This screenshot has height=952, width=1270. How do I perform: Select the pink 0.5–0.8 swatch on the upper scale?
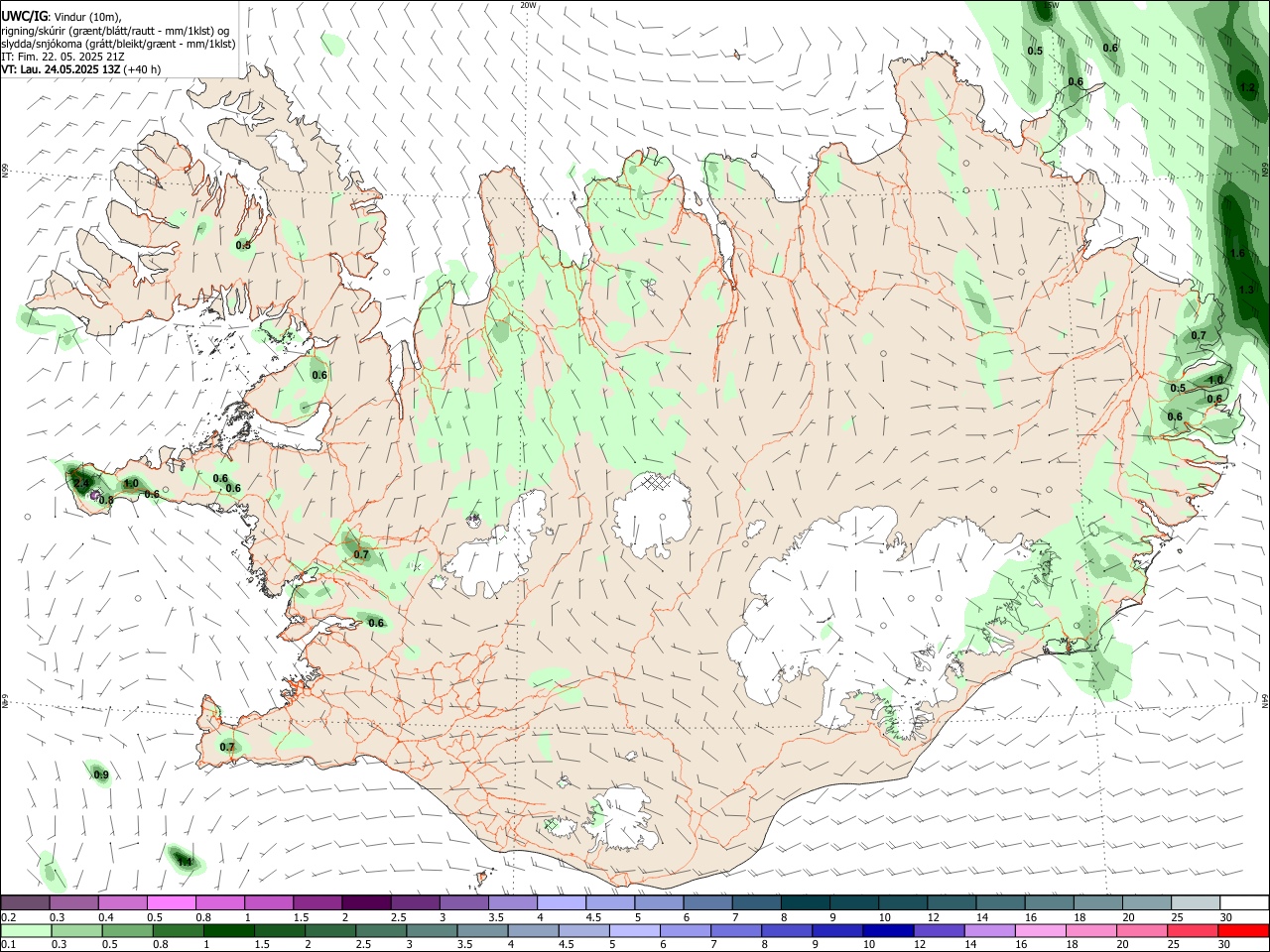point(171,903)
